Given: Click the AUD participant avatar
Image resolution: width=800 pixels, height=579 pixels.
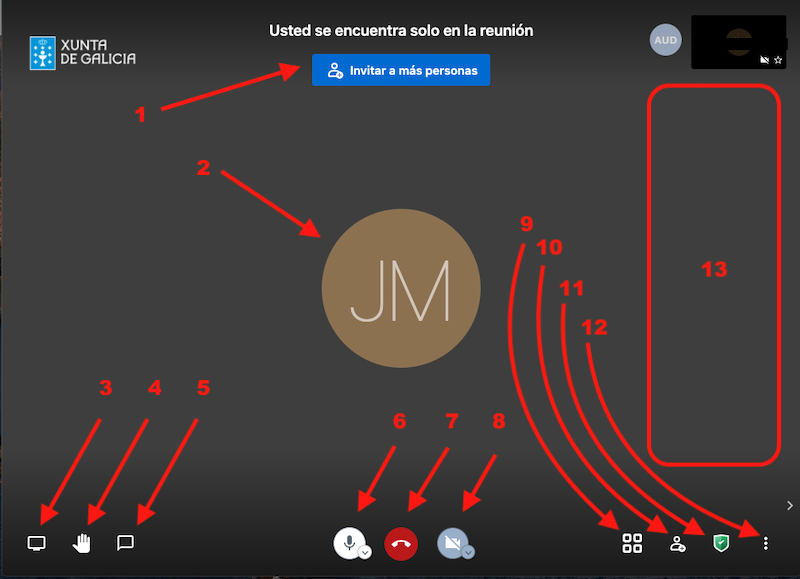Looking at the screenshot, I should point(665,41).
